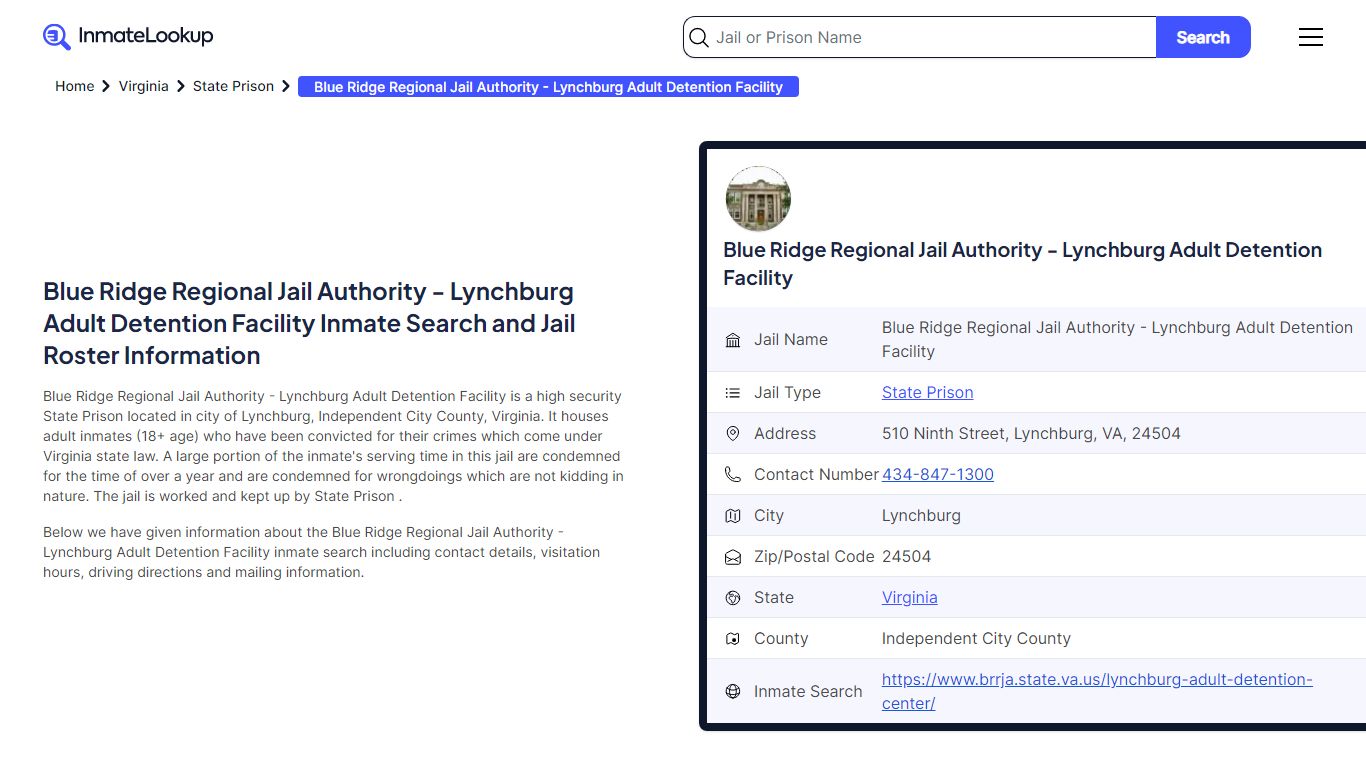The image size is (1366, 768).
Task: Open State Prison breadcrumb link
Action: pyautogui.click(x=233, y=86)
